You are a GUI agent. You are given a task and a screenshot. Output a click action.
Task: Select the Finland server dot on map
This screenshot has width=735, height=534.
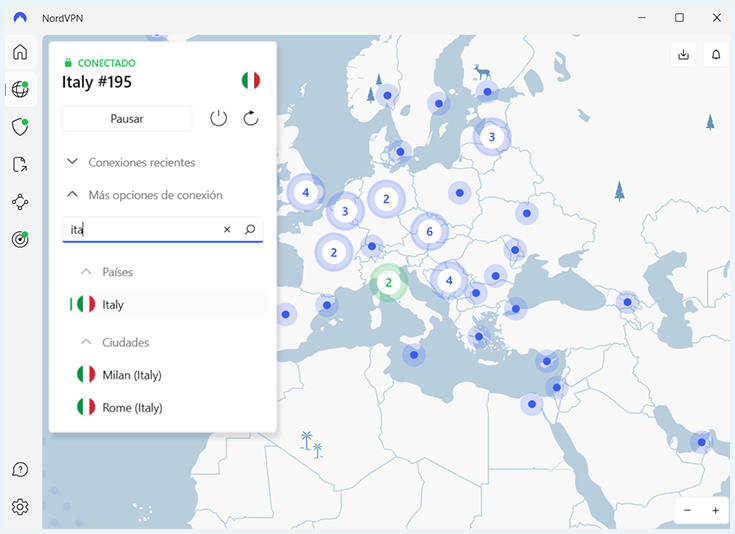coord(488,92)
